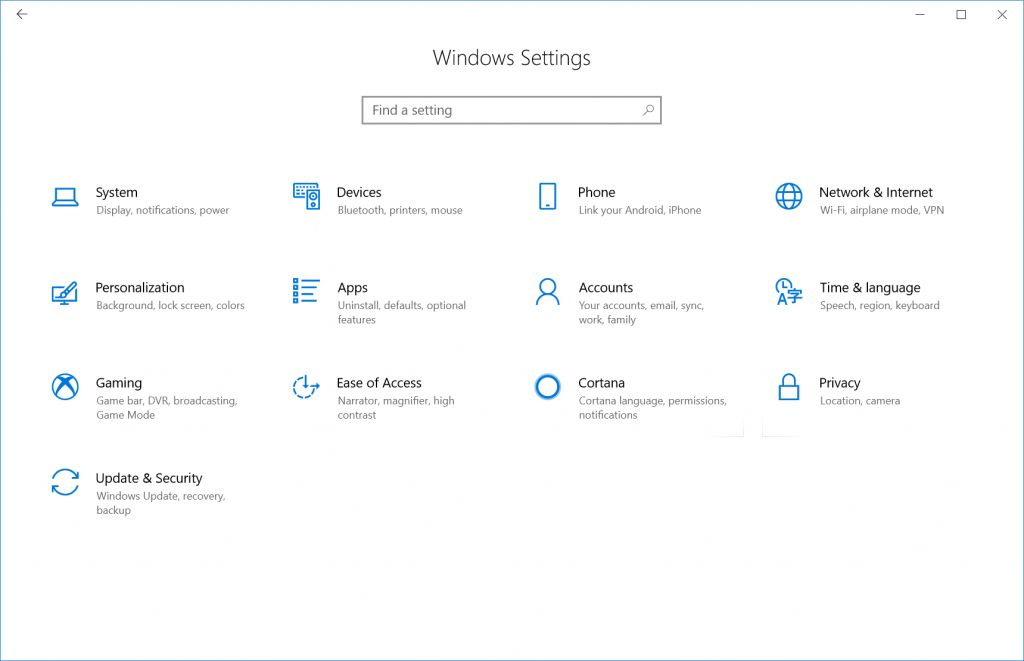Select the Phone icon
The image size is (1024, 661).
tap(547, 196)
